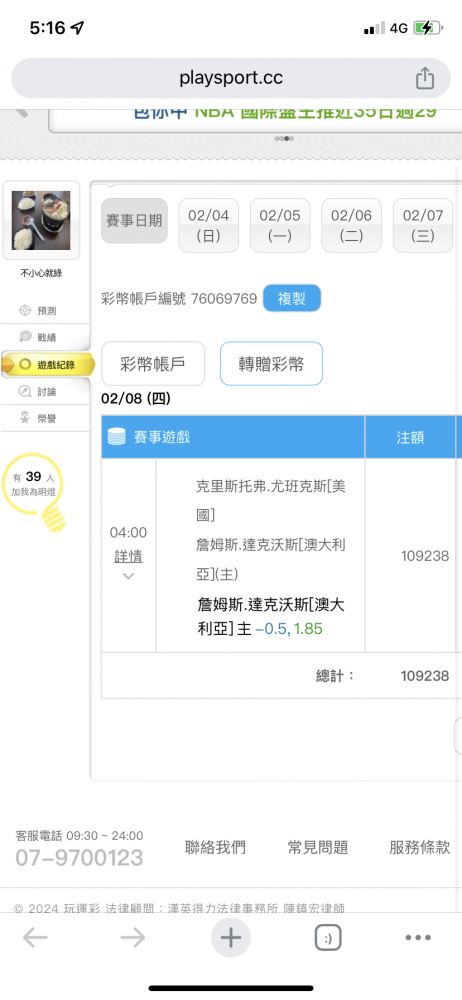Tap the user profile food photo
Viewport: 462px width, 1000px height.
(x=41, y=220)
